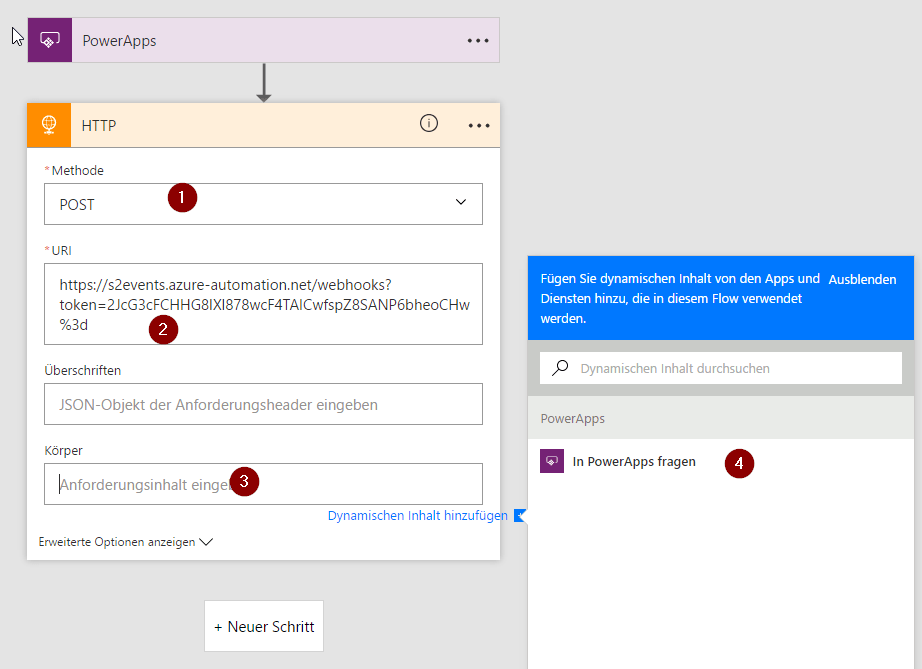Click the HTTP action title
The width and height of the screenshot is (922, 669).
pyautogui.click(x=99, y=125)
